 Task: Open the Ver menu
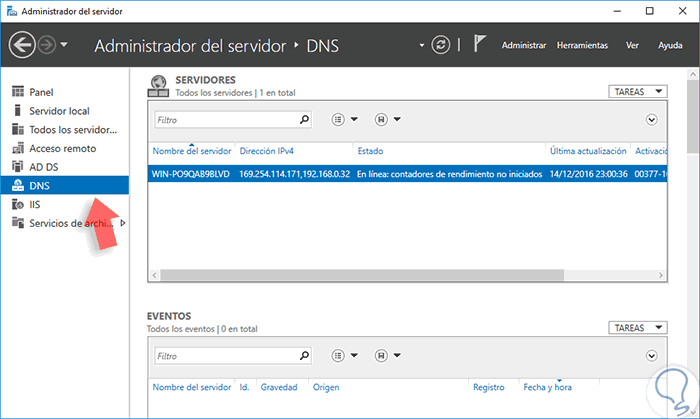[632, 45]
